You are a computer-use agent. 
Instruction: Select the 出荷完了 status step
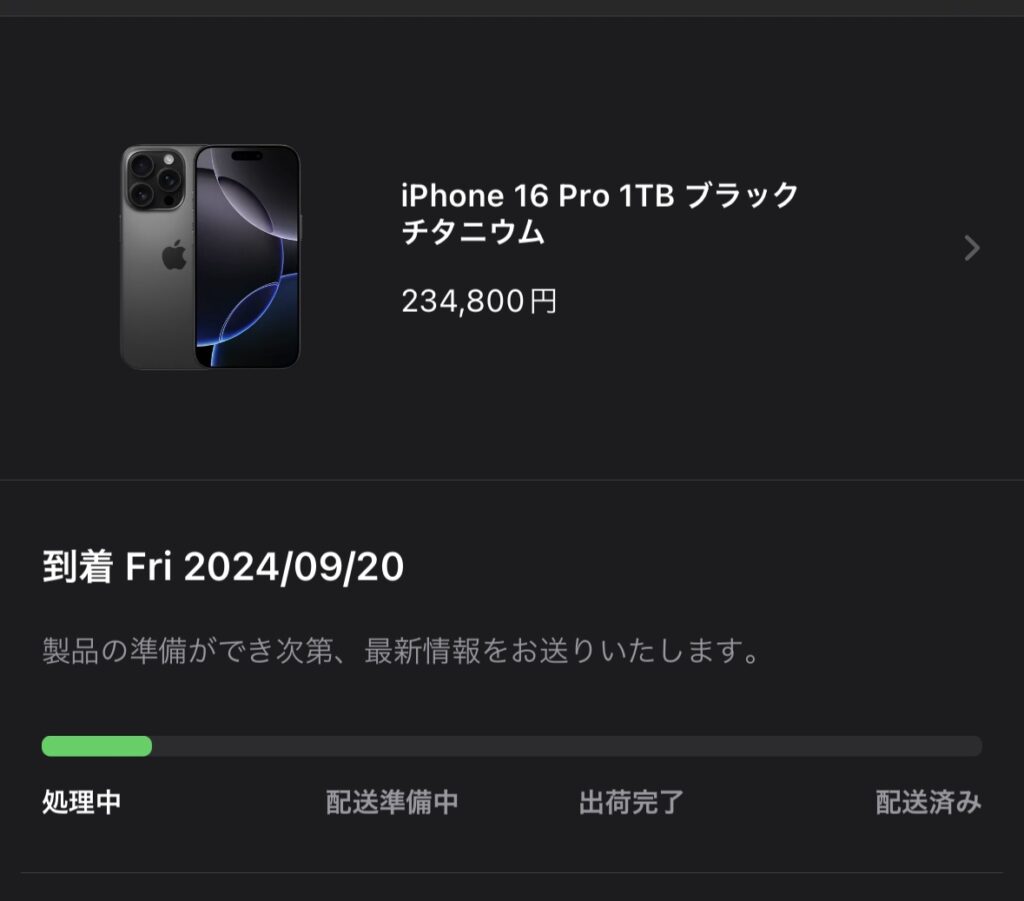click(x=631, y=802)
